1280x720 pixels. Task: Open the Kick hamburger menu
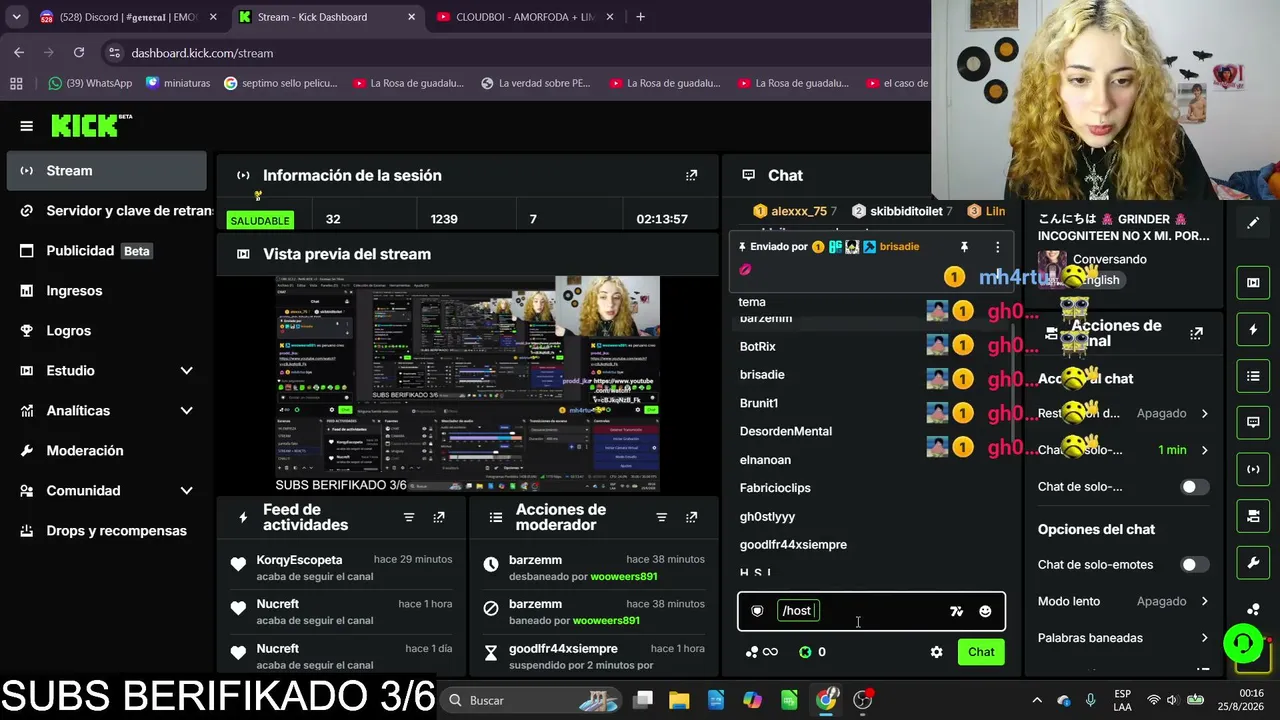26,126
